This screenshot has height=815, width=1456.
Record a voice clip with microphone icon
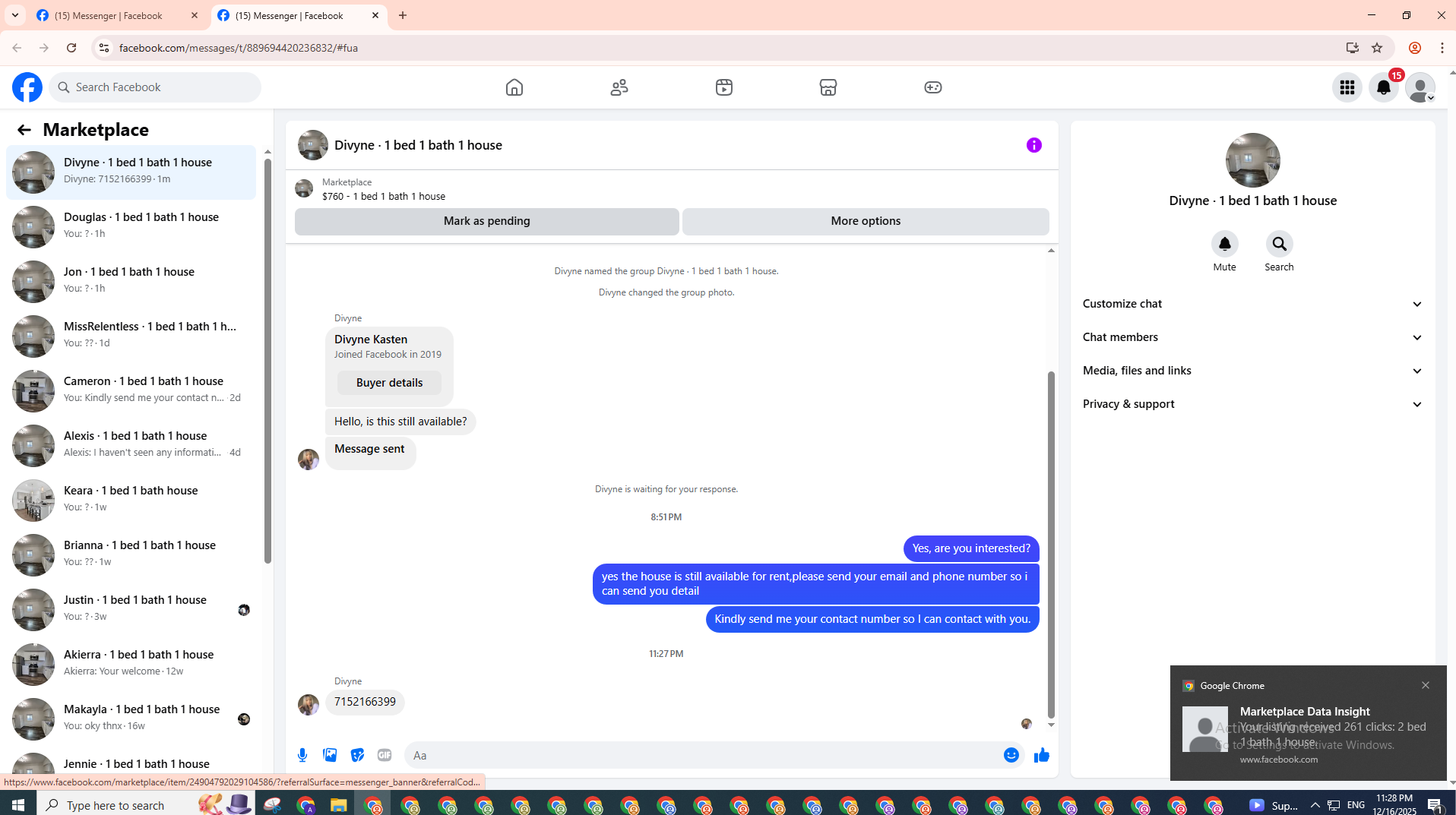(x=302, y=755)
